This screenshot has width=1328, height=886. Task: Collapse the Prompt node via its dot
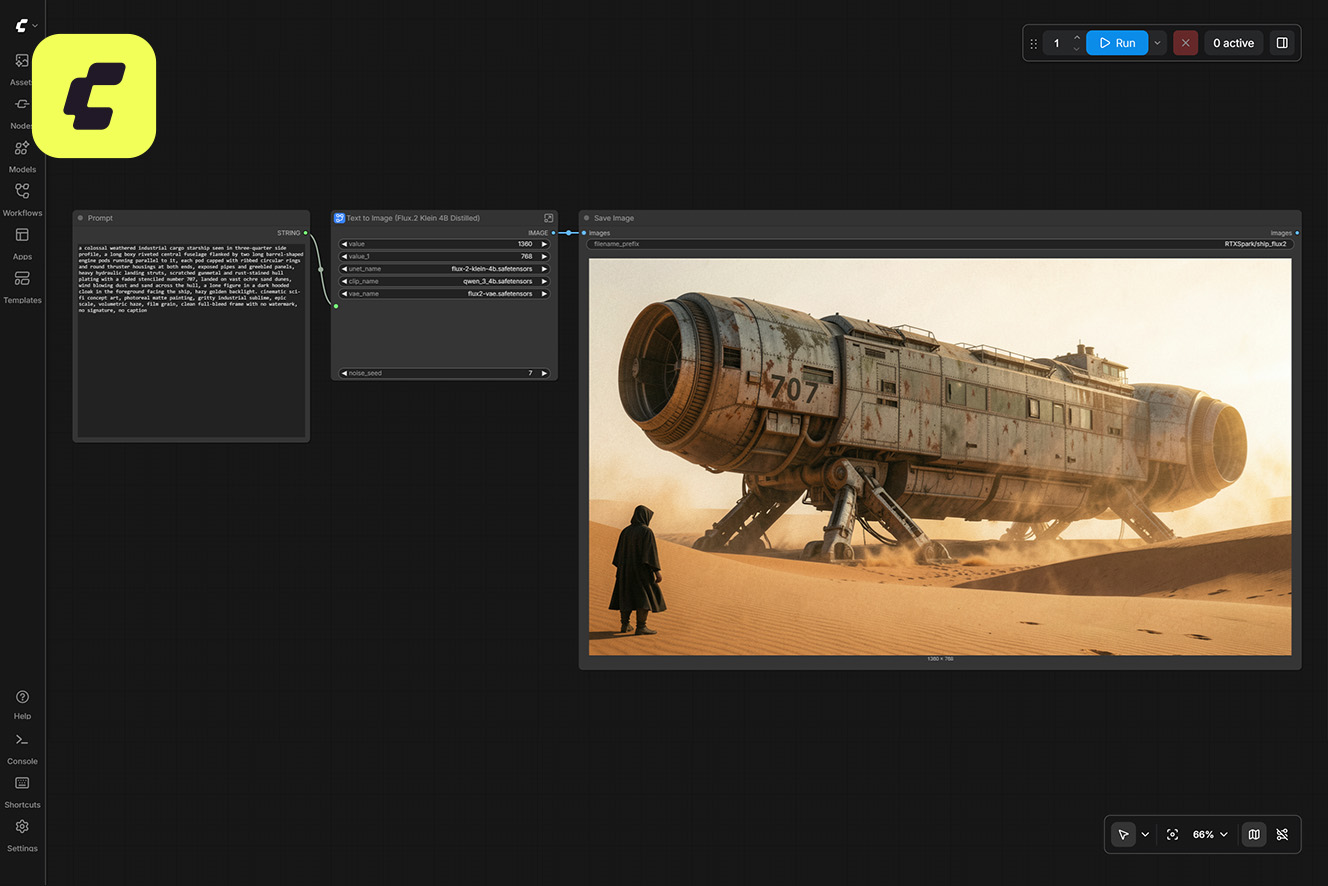(81, 218)
